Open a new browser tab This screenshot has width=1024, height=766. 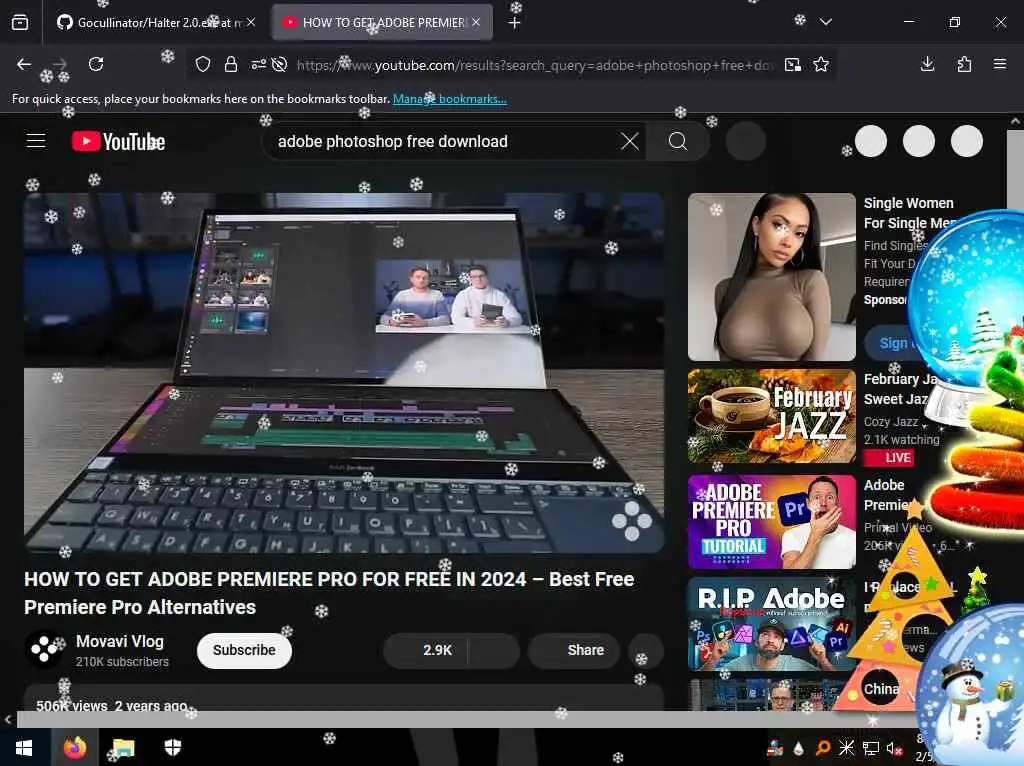tap(515, 23)
